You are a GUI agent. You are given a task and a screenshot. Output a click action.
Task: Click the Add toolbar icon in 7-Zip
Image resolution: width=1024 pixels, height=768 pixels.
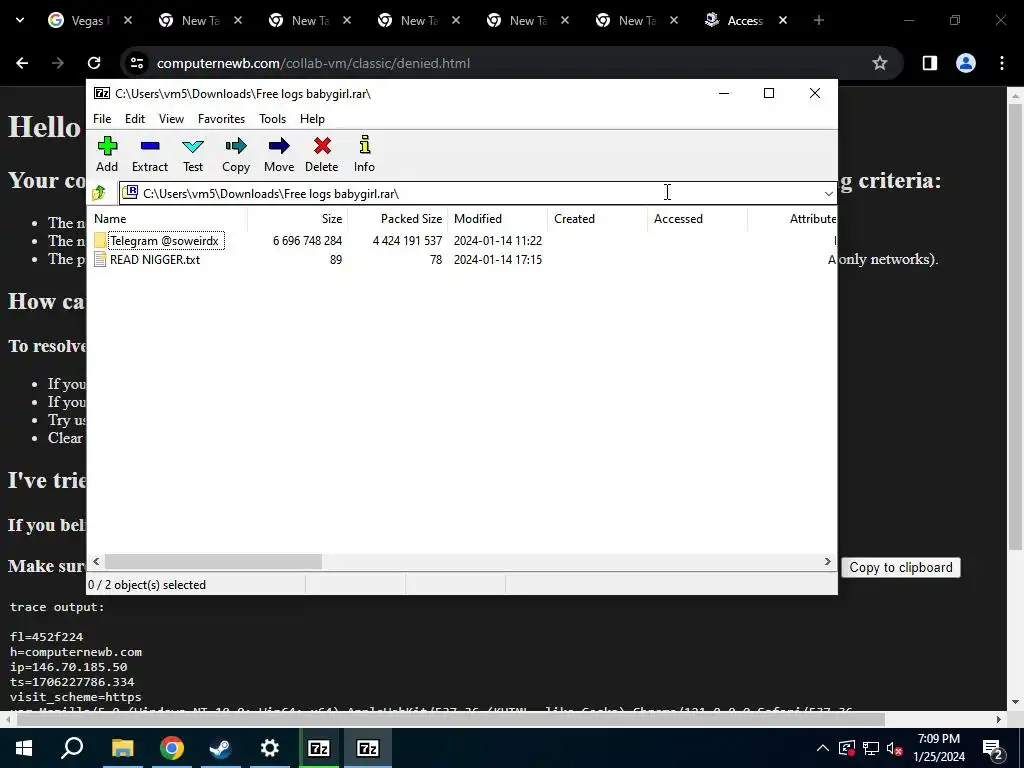[x=107, y=154]
